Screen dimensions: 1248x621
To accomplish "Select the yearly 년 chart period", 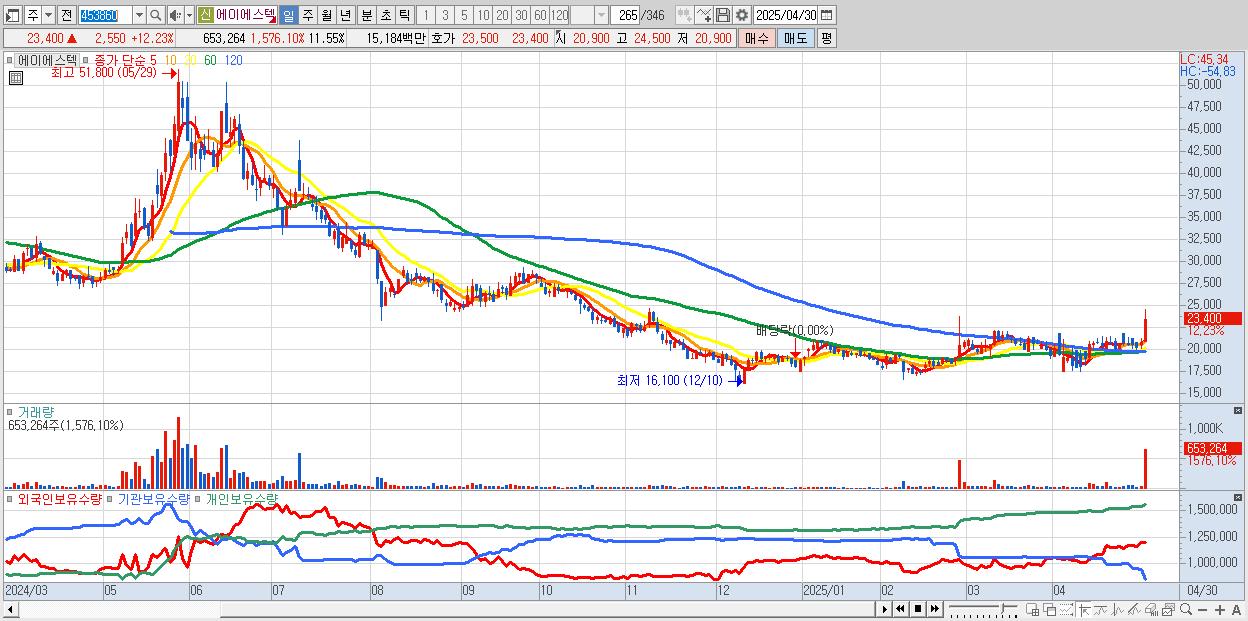I will point(345,15).
